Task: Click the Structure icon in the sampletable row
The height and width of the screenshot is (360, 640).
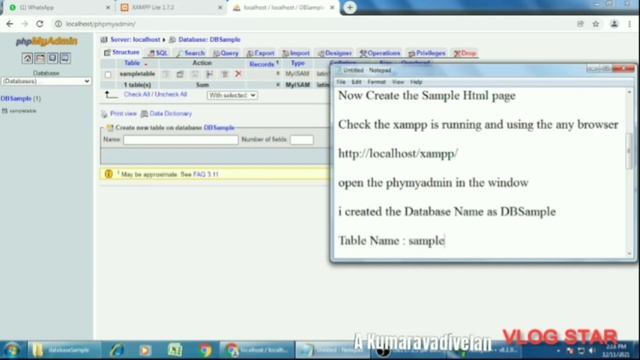Action: [x=180, y=74]
